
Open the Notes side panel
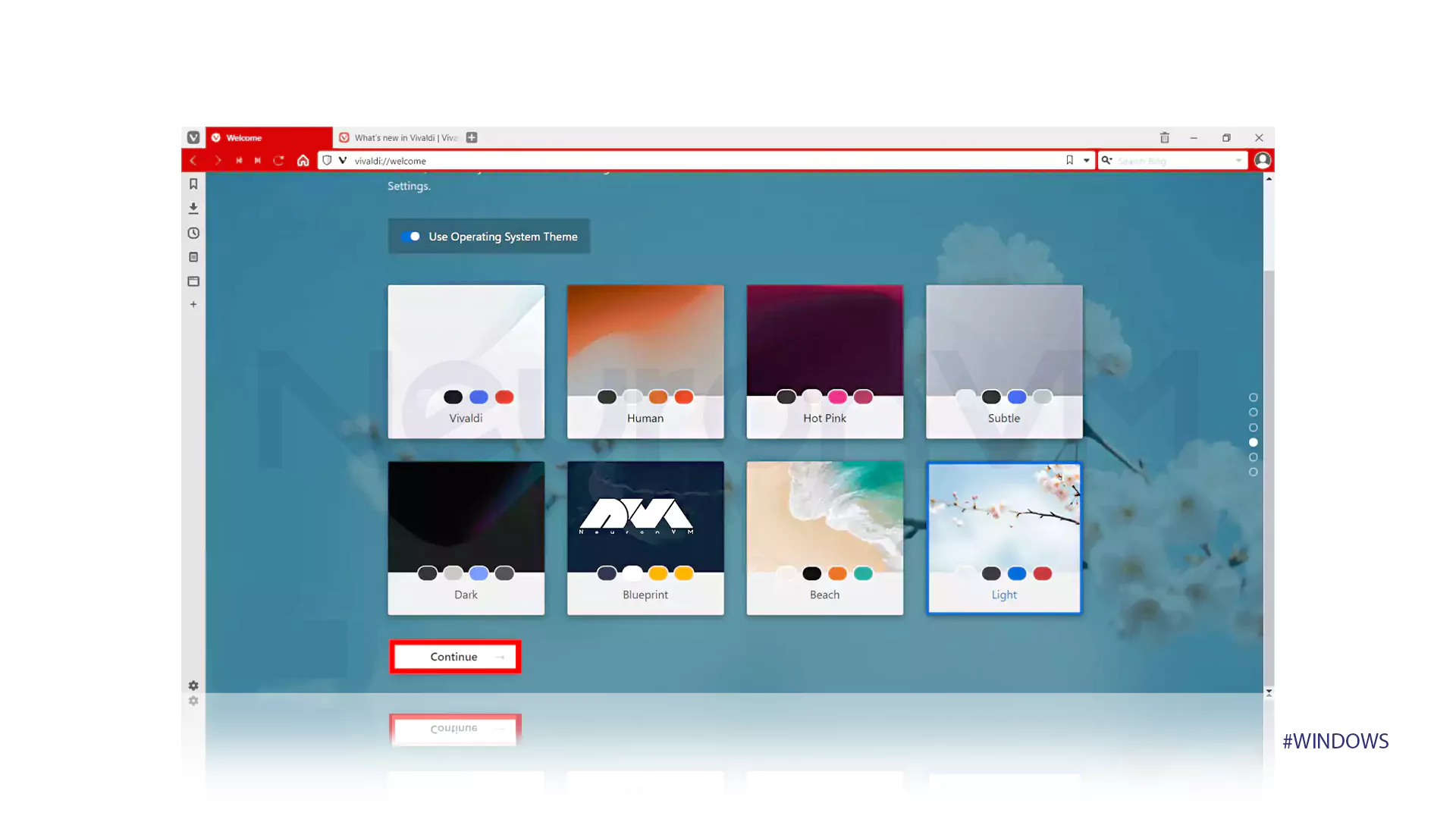click(x=193, y=257)
